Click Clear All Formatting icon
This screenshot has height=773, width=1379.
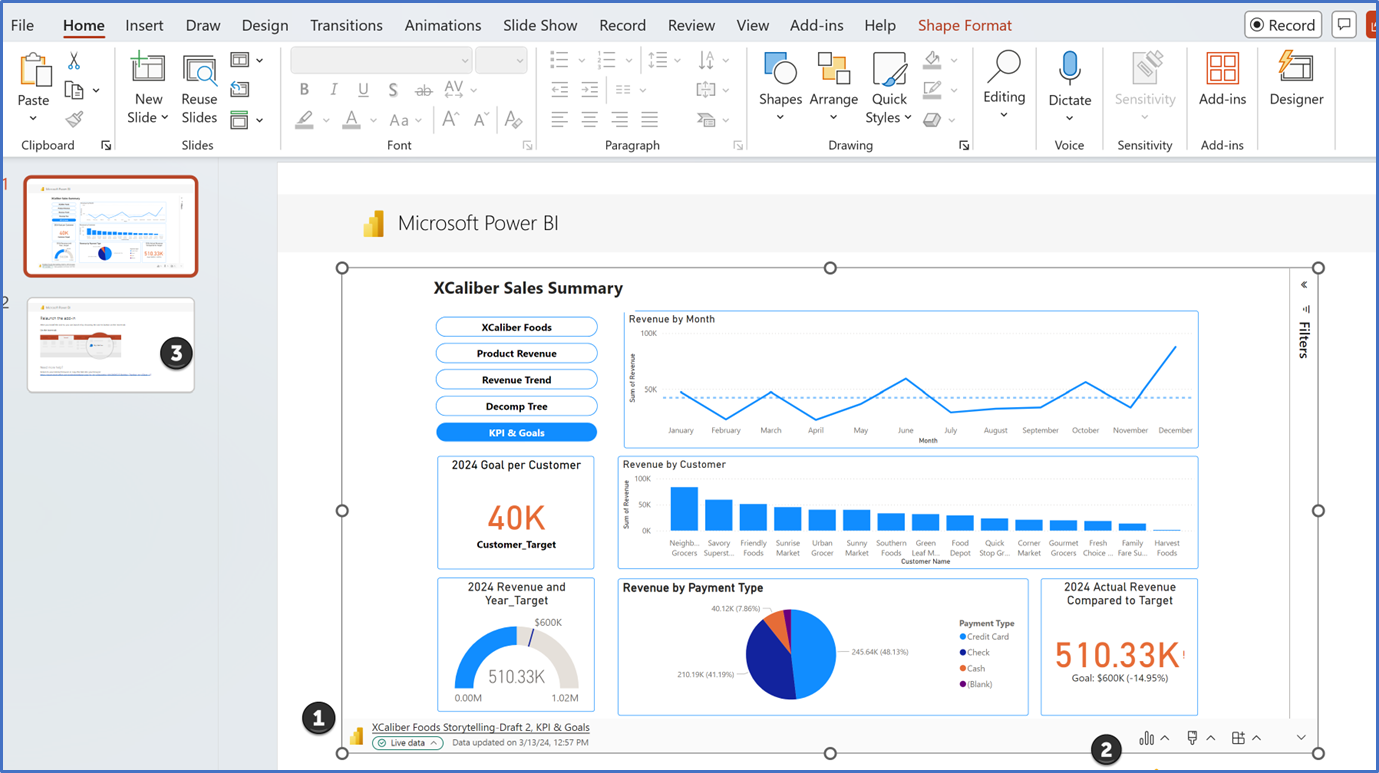514,120
